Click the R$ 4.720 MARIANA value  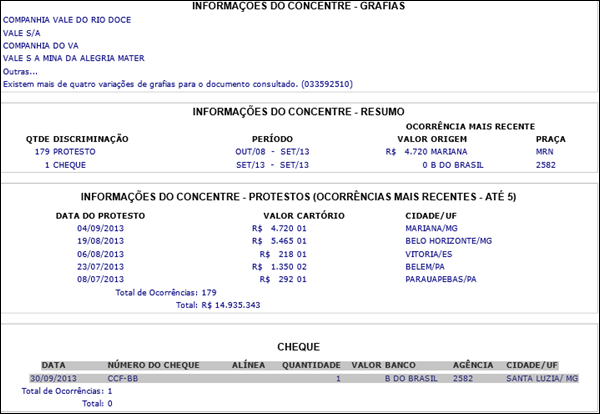(x=427, y=152)
